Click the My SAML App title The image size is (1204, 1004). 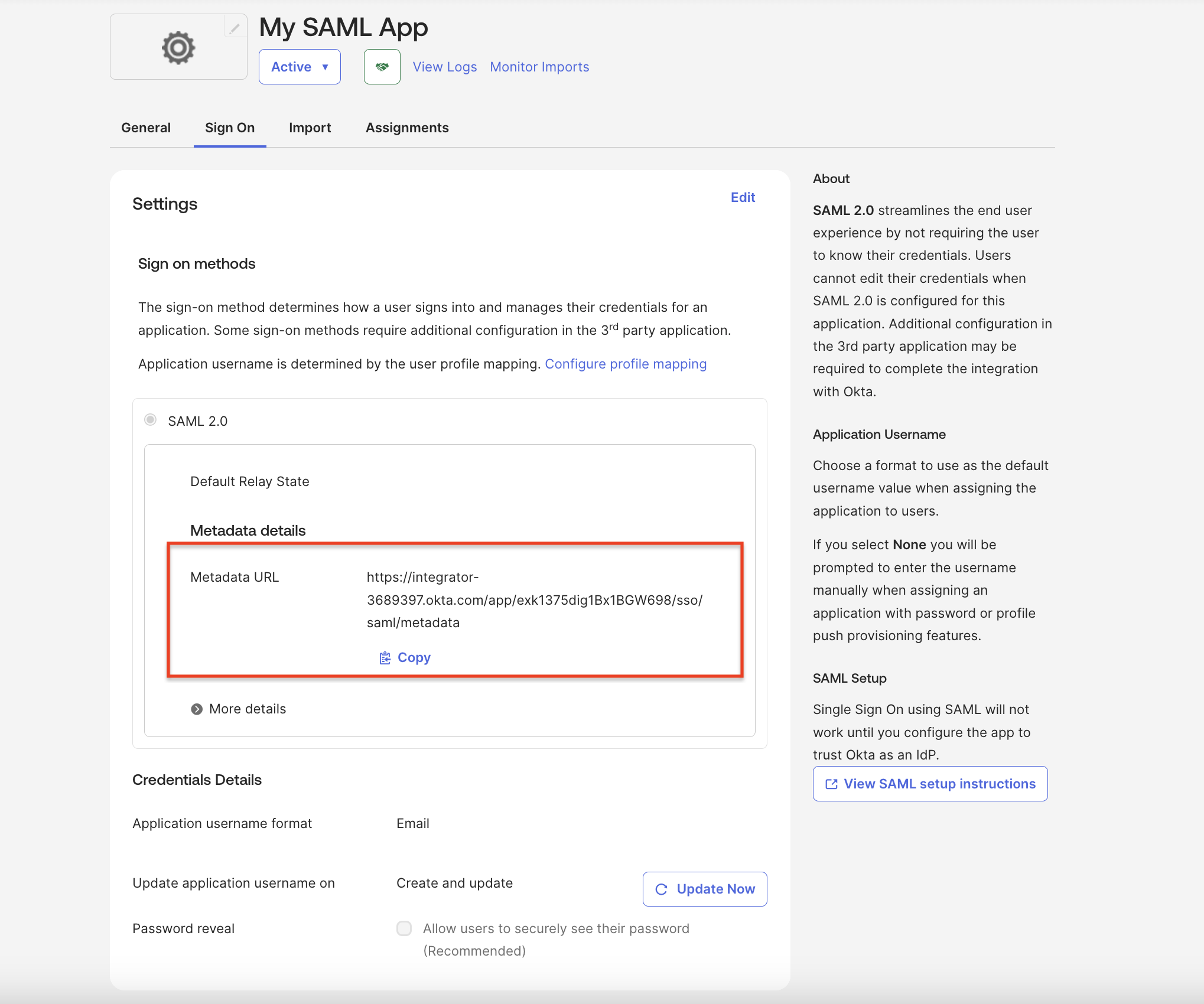click(343, 27)
